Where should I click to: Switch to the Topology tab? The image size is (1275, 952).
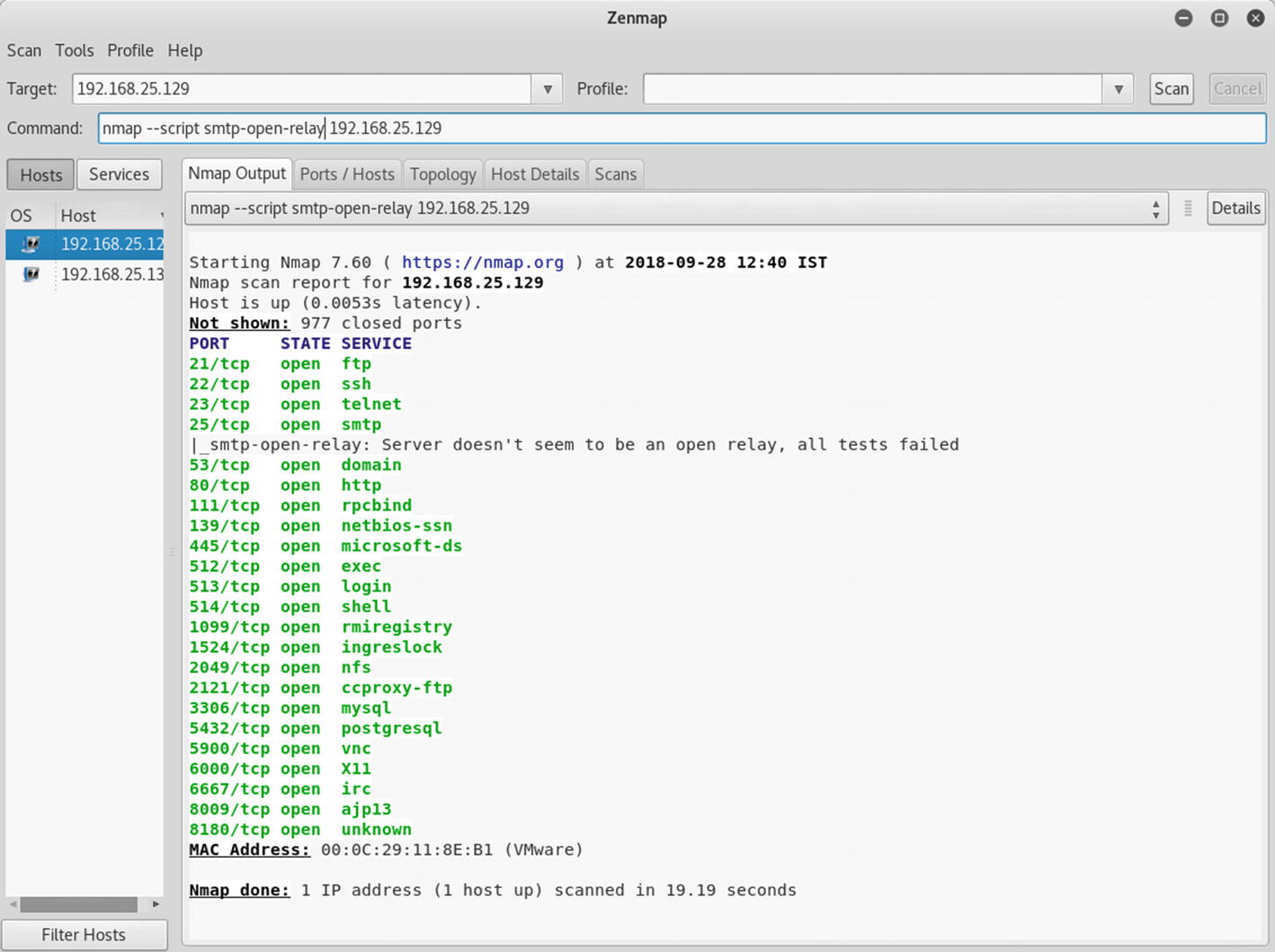(x=442, y=174)
